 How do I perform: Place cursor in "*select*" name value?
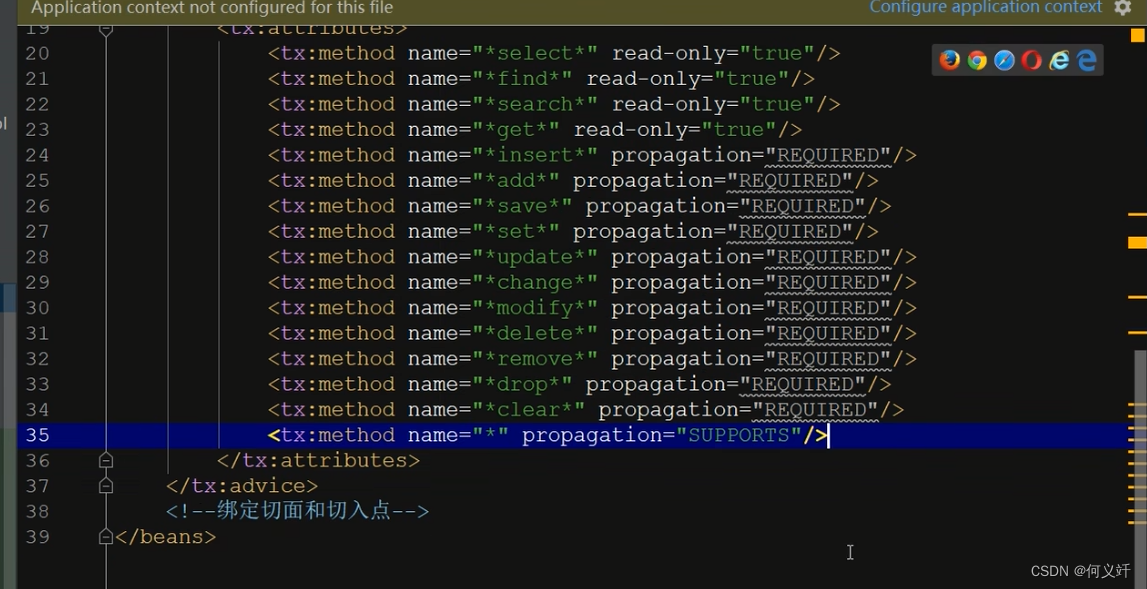pyautogui.click(x=535, y=53)
